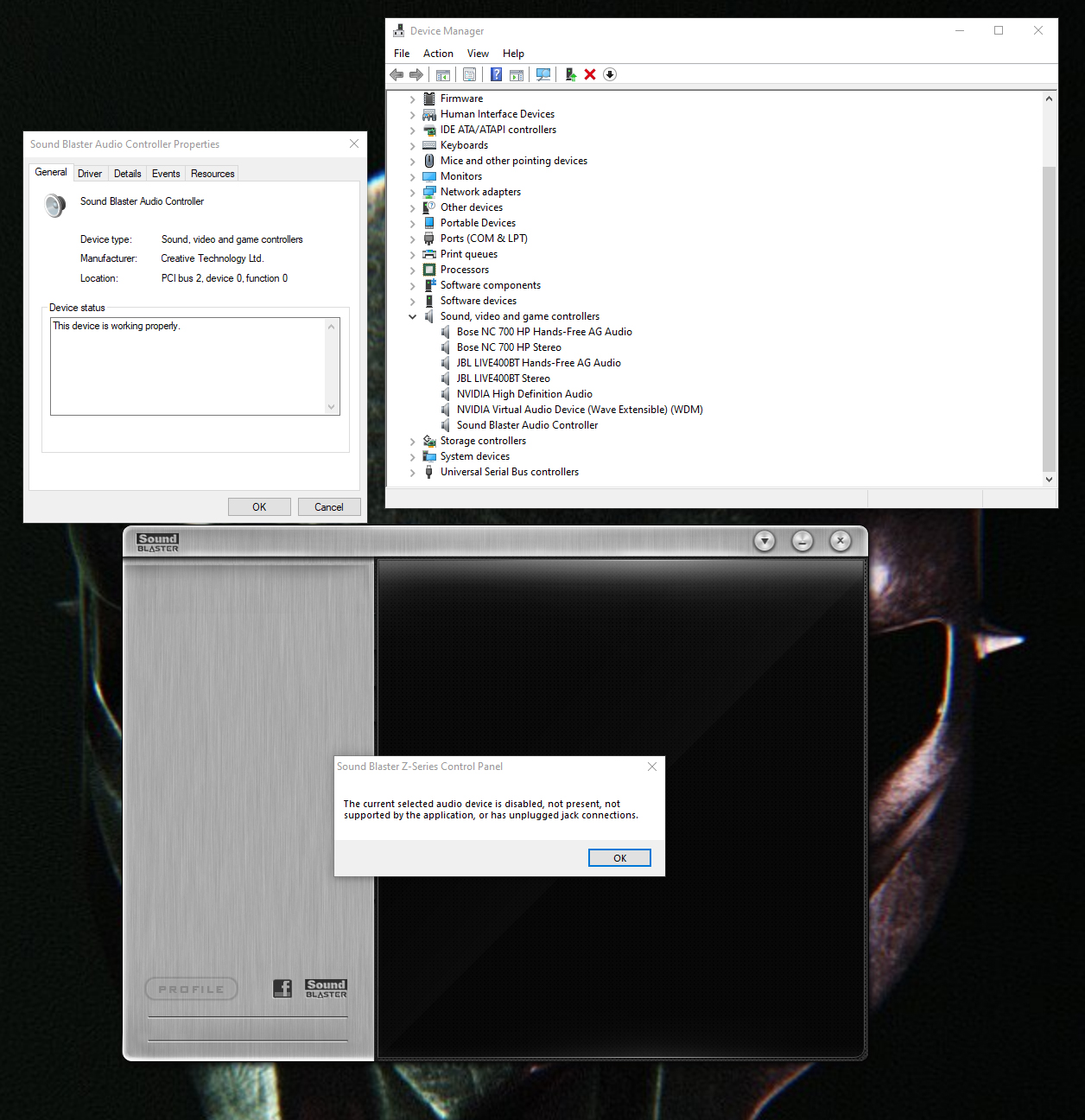Viewport: 1085px width, 1120px height.
Task: Open the File menu in Device Manager
Action: [x=402, y=54]
